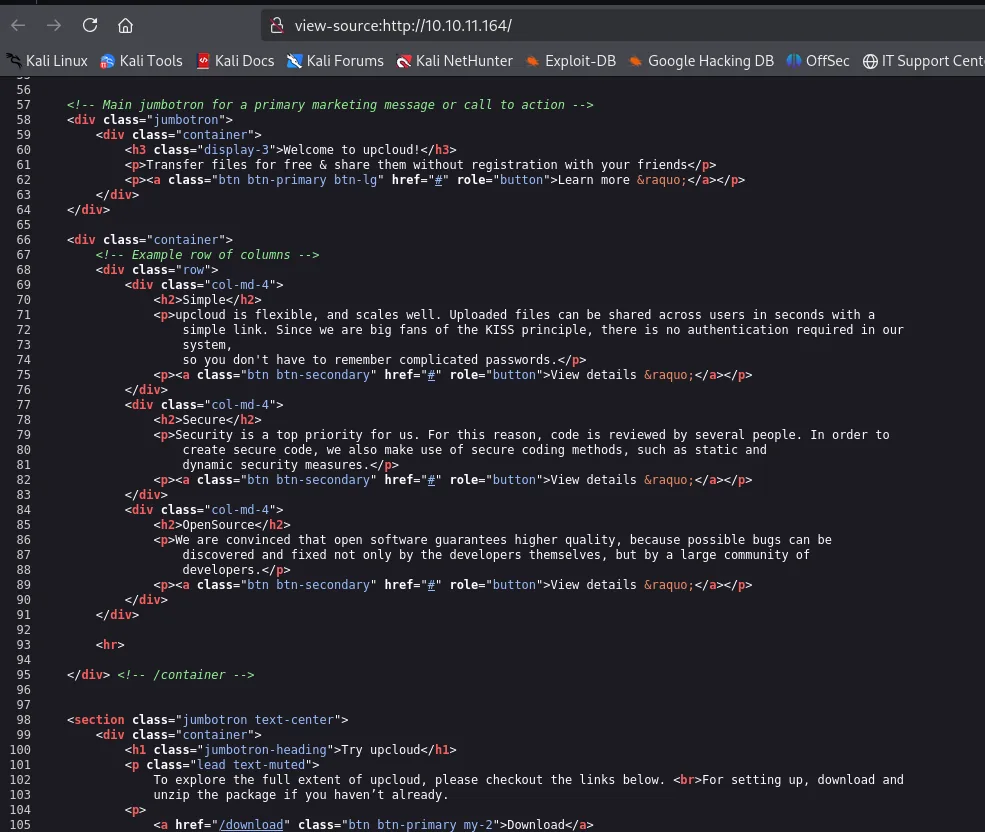Click the # href on source line 89
The height and width of the screenshot is (832, 985).
431,584
